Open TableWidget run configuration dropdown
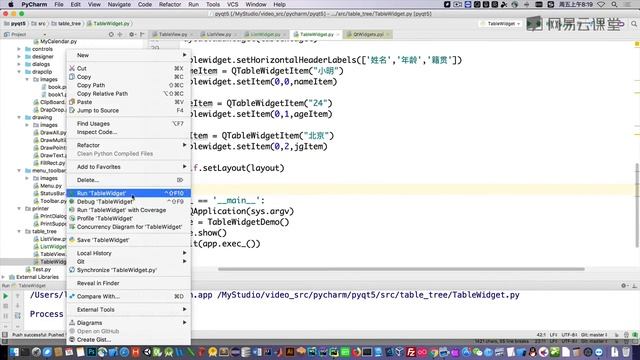Image resolution: width=640 pixels, height=360 pixels. pos(501,24)
